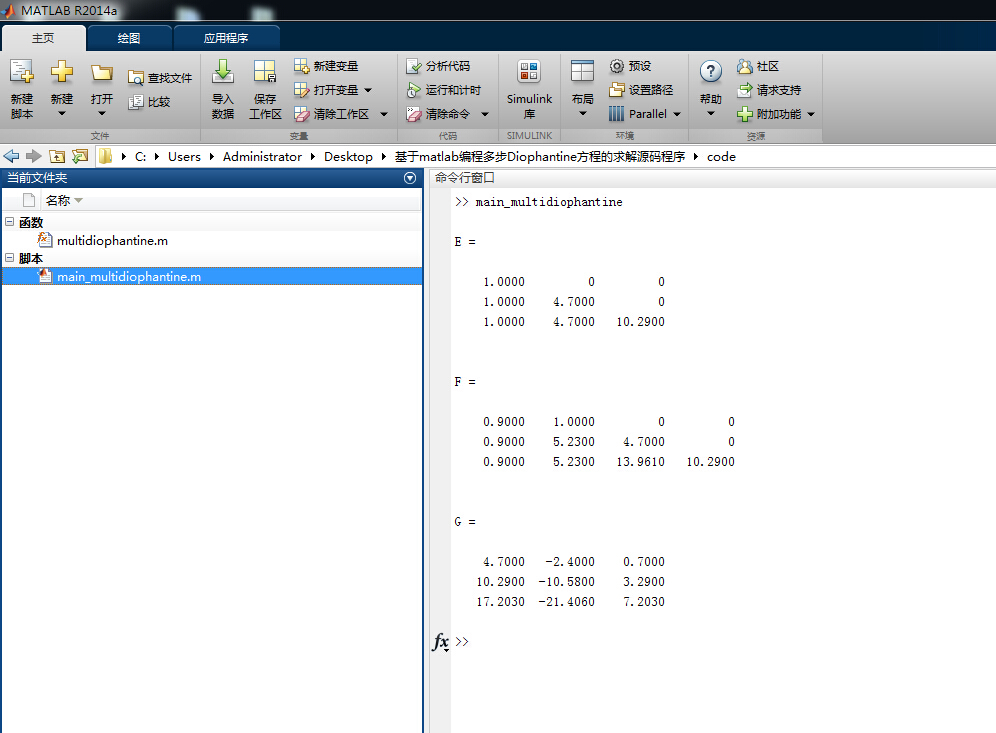Select multidiophantine.m file
This screenshot has width=996, height=733.
[112, 241]
